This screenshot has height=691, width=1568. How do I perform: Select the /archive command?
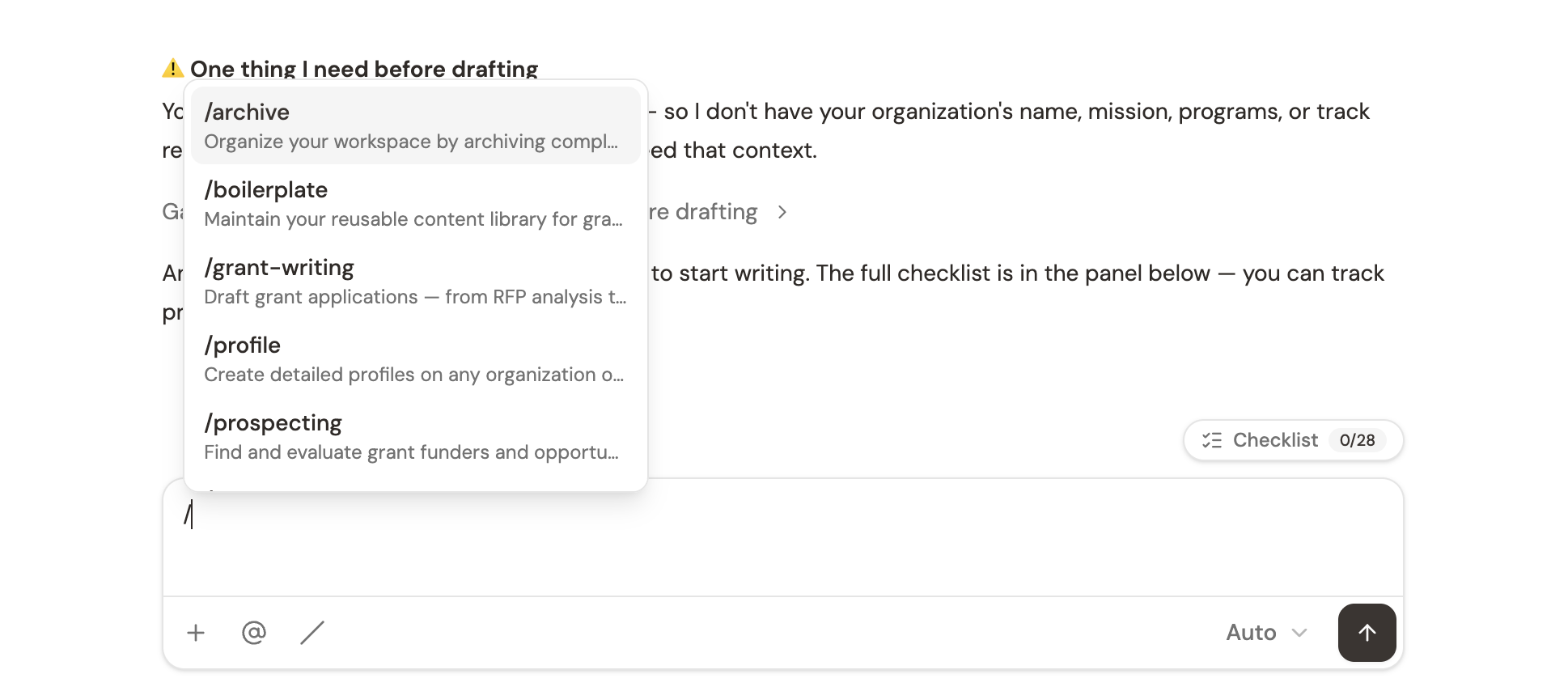[415, 125]
